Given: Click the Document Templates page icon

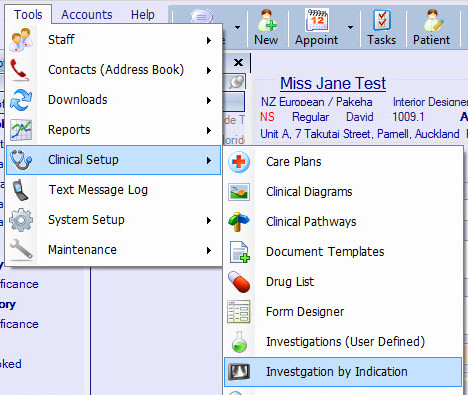Looking at the screenshot, I should 240,252.
